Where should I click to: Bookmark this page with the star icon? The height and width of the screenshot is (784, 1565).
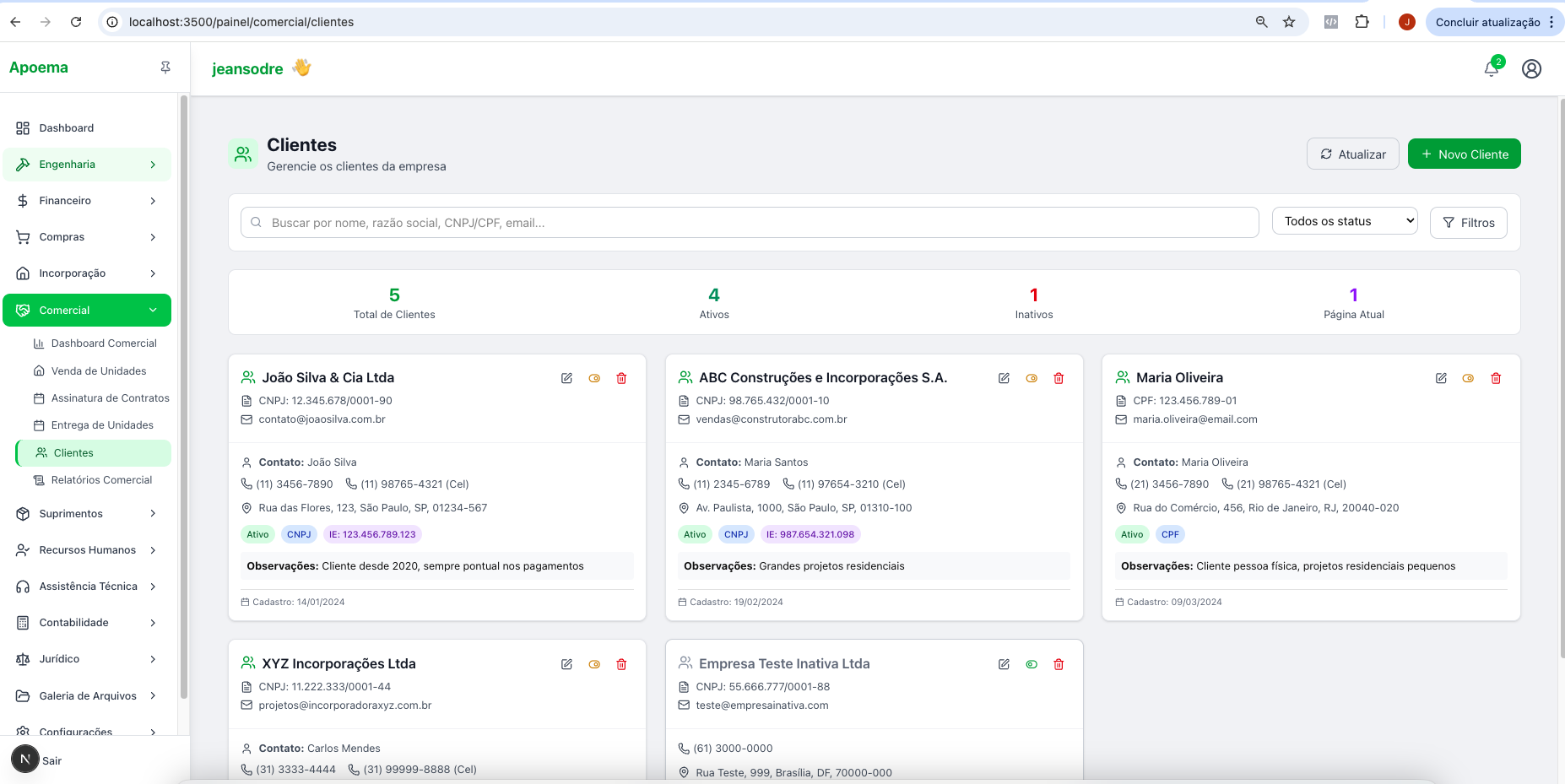click(1289, 22)
